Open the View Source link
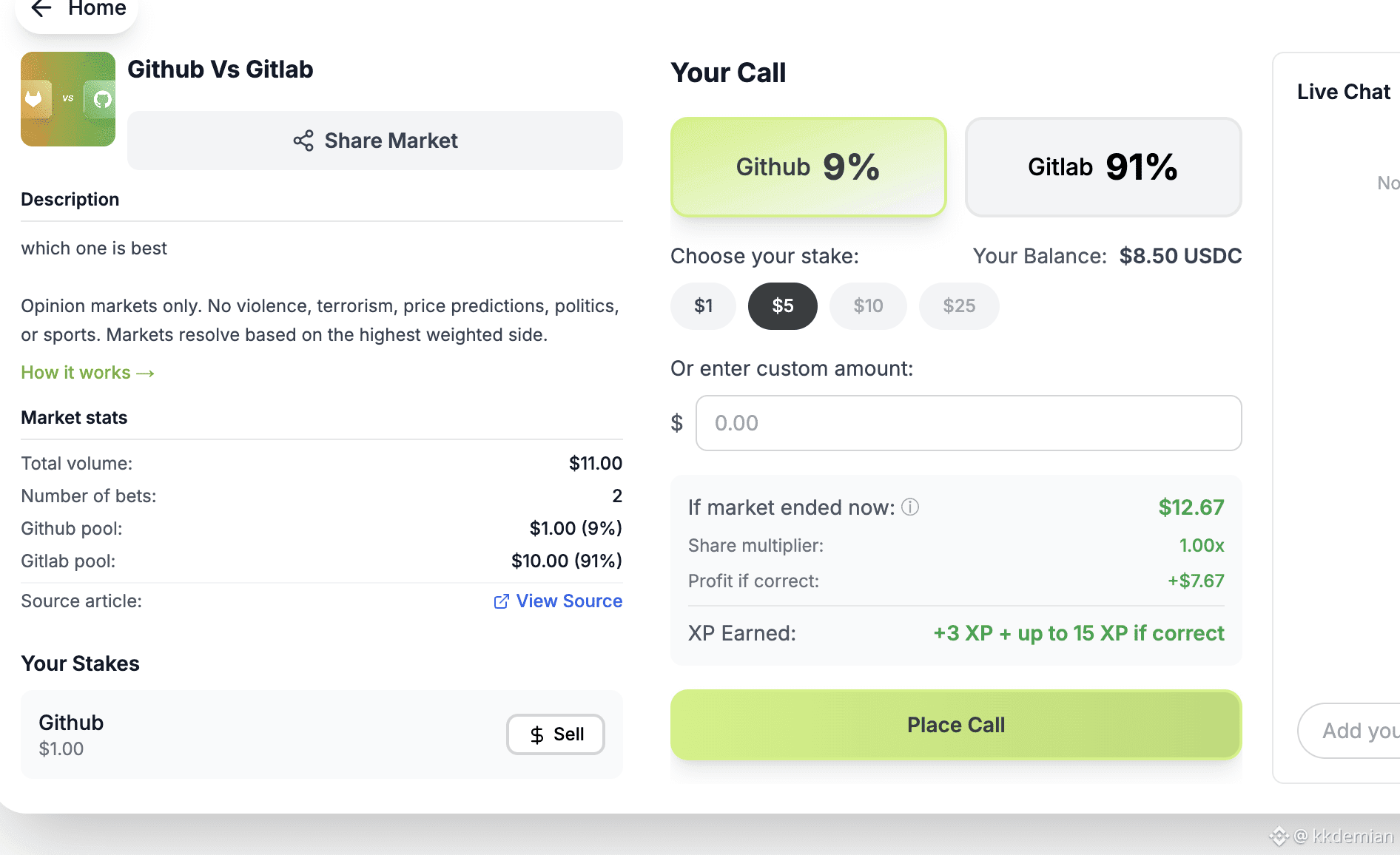This screenshot has height=855, width=1400. 569,601
